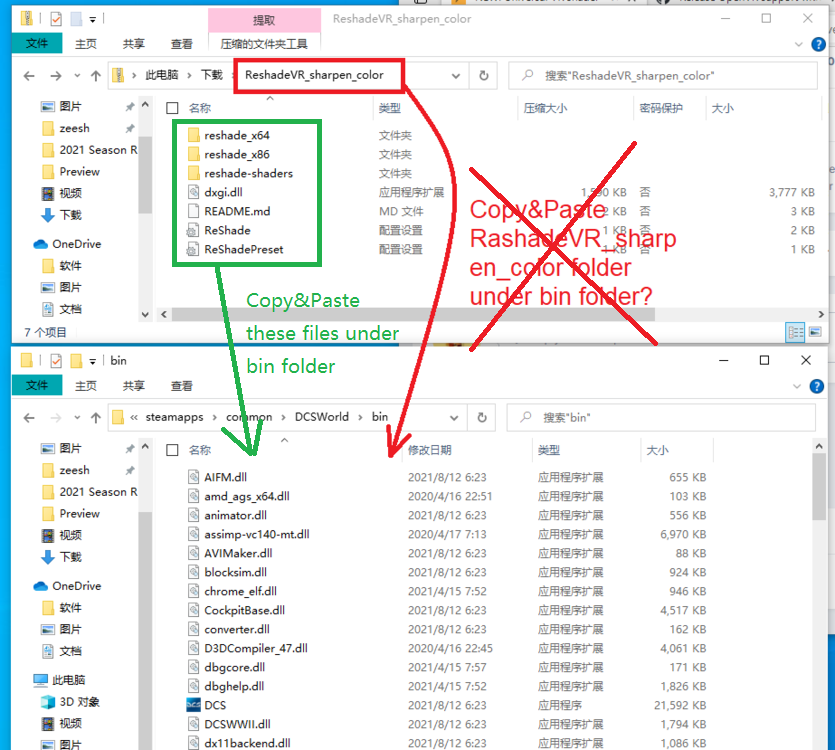Sort by 修改日期 column in bin window
The image size is (835, 750).
(430, 450)
